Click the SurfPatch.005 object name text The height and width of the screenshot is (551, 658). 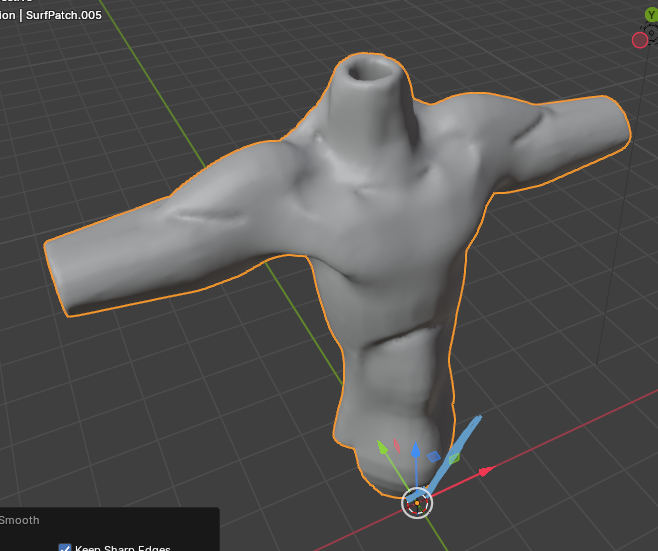pos(61,15)
